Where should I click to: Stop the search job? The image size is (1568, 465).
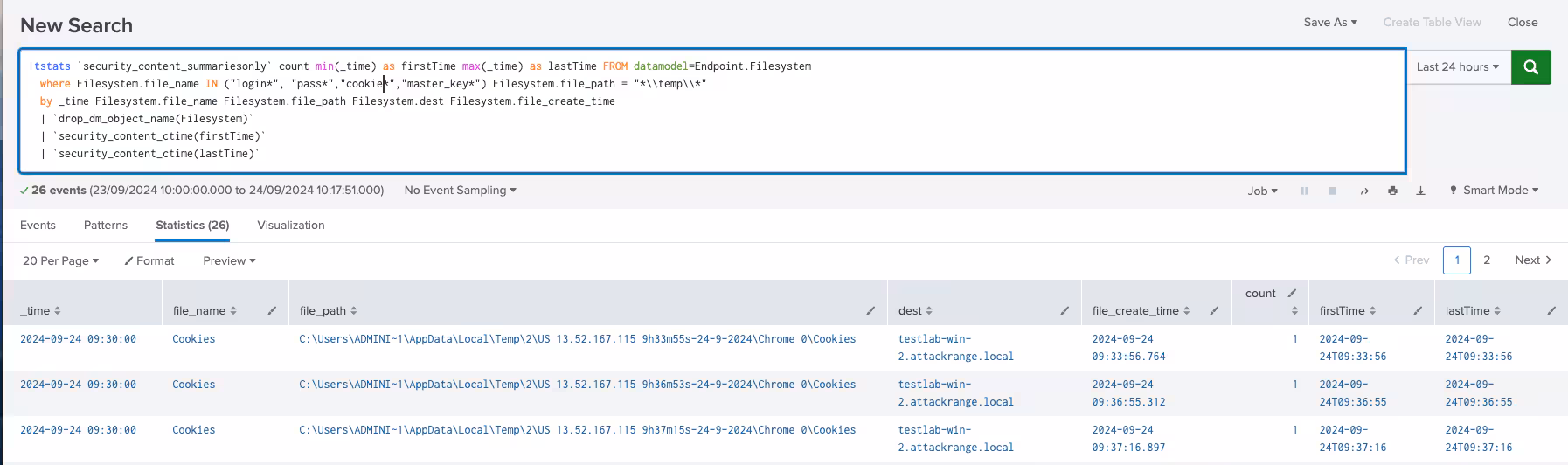(1332, 191)
